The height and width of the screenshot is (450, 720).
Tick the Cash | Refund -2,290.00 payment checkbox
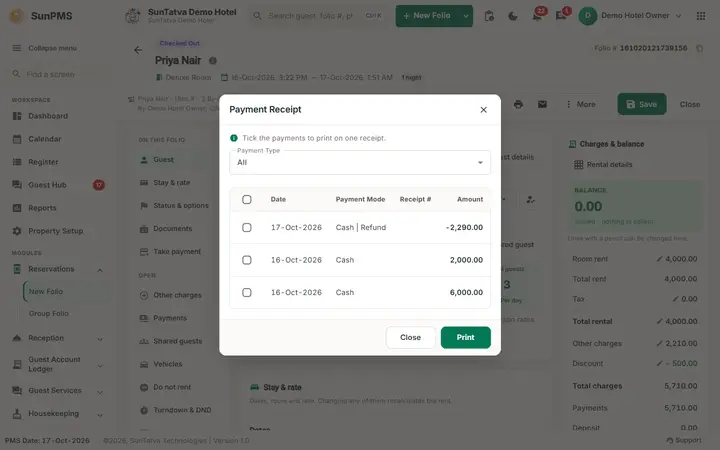(x=247, y=227)
